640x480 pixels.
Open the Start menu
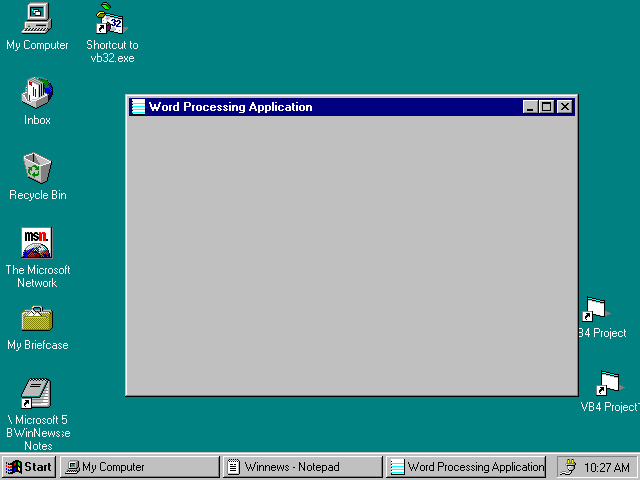[30, 467]
